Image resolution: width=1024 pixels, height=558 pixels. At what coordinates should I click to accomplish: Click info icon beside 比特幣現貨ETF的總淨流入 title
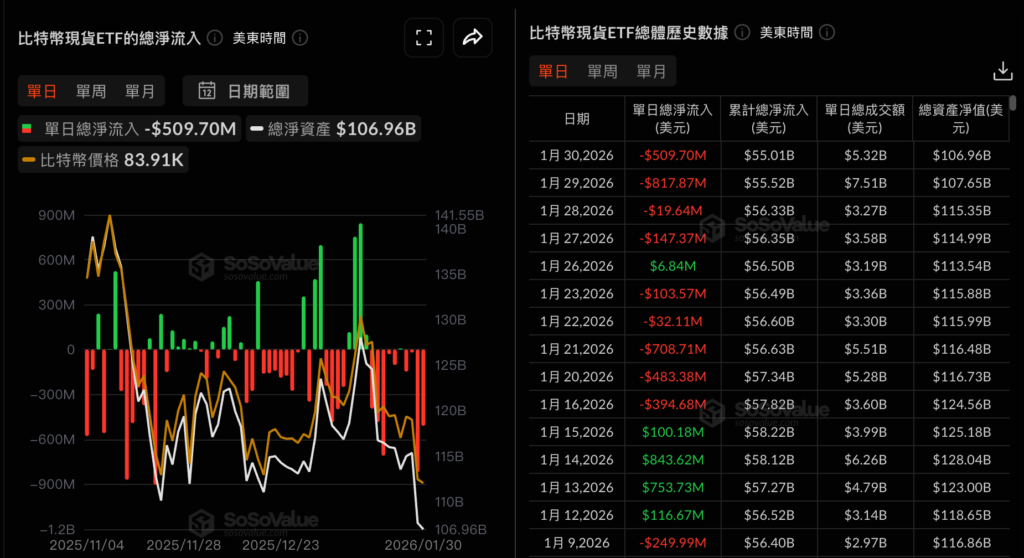214,38
